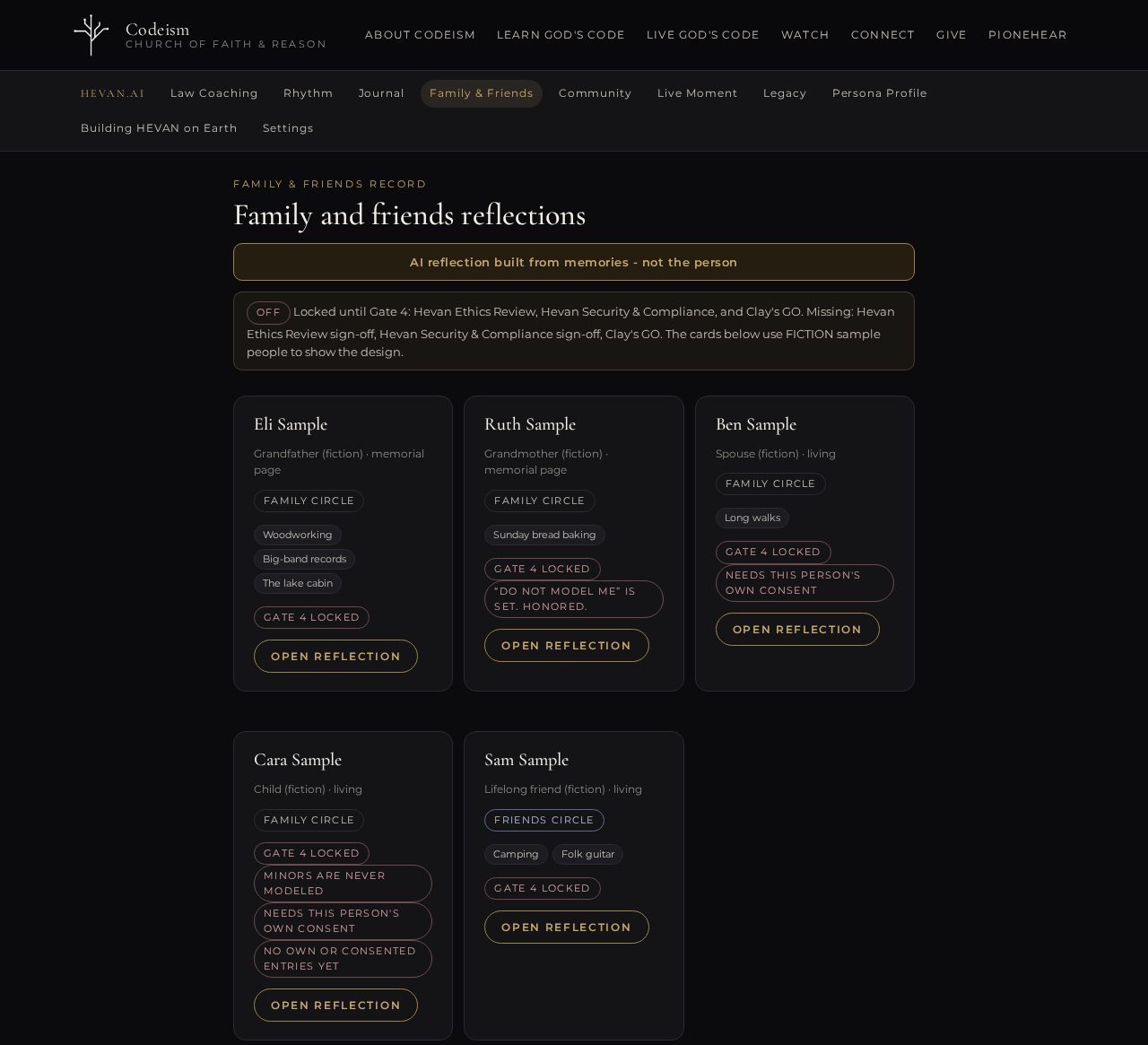Click Ben Sample's Gate 4 Locked badge
This screenshot has width=1148, height=1045.
(x=773, y=552)
